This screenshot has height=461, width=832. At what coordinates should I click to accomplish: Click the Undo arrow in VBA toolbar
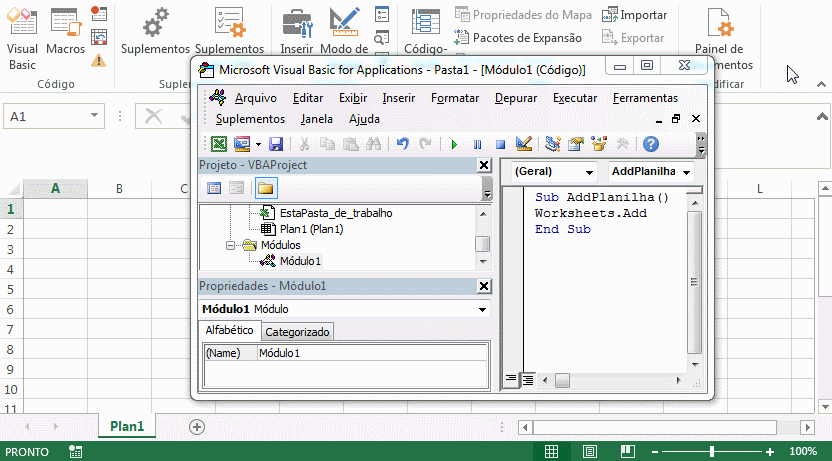(403, 144)
